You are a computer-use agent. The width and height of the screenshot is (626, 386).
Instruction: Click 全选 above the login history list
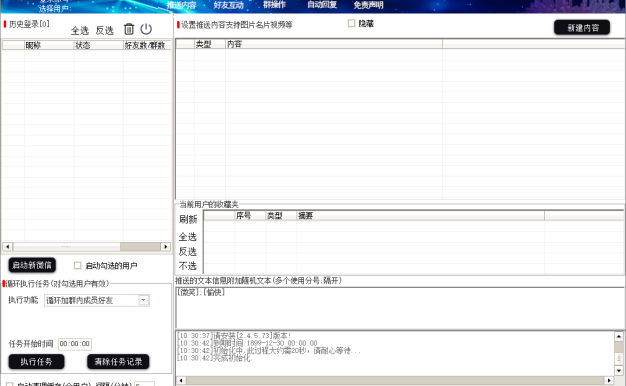coord(80,31)
